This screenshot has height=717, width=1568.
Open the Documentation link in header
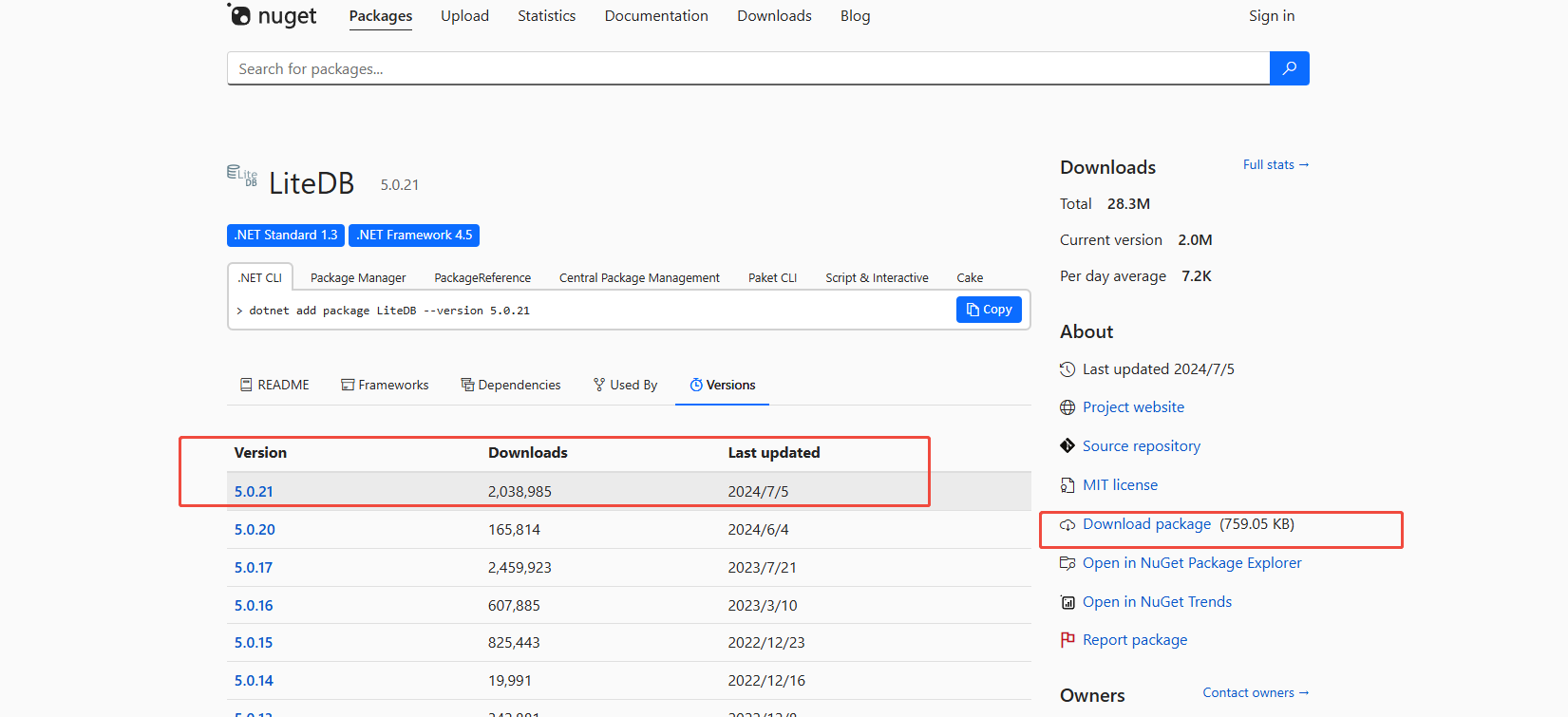point(656,16)
